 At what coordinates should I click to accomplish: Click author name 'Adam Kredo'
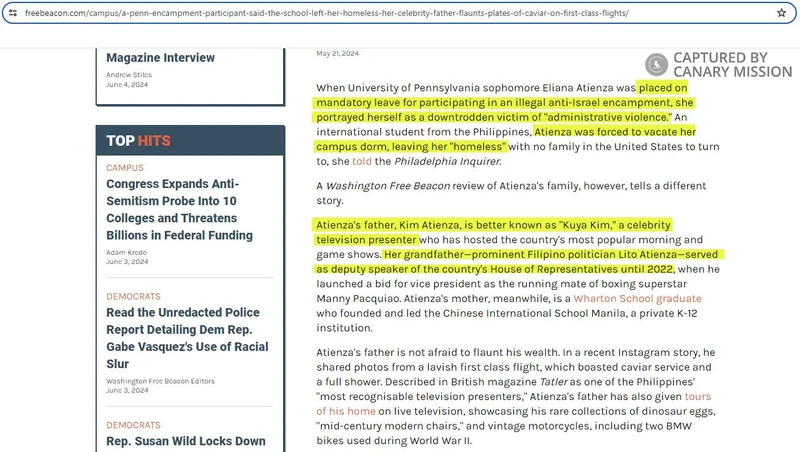[x=127, y=252]
